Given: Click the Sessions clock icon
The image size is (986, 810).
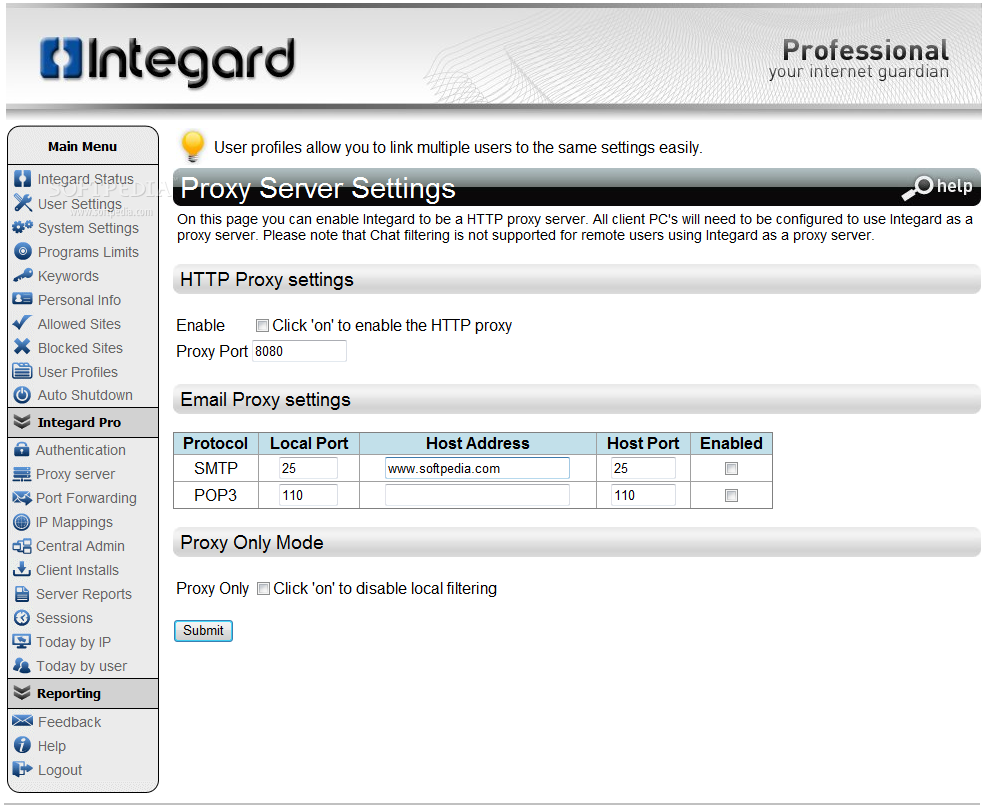Looking at the screenshot, I should [x=21, y=618].
